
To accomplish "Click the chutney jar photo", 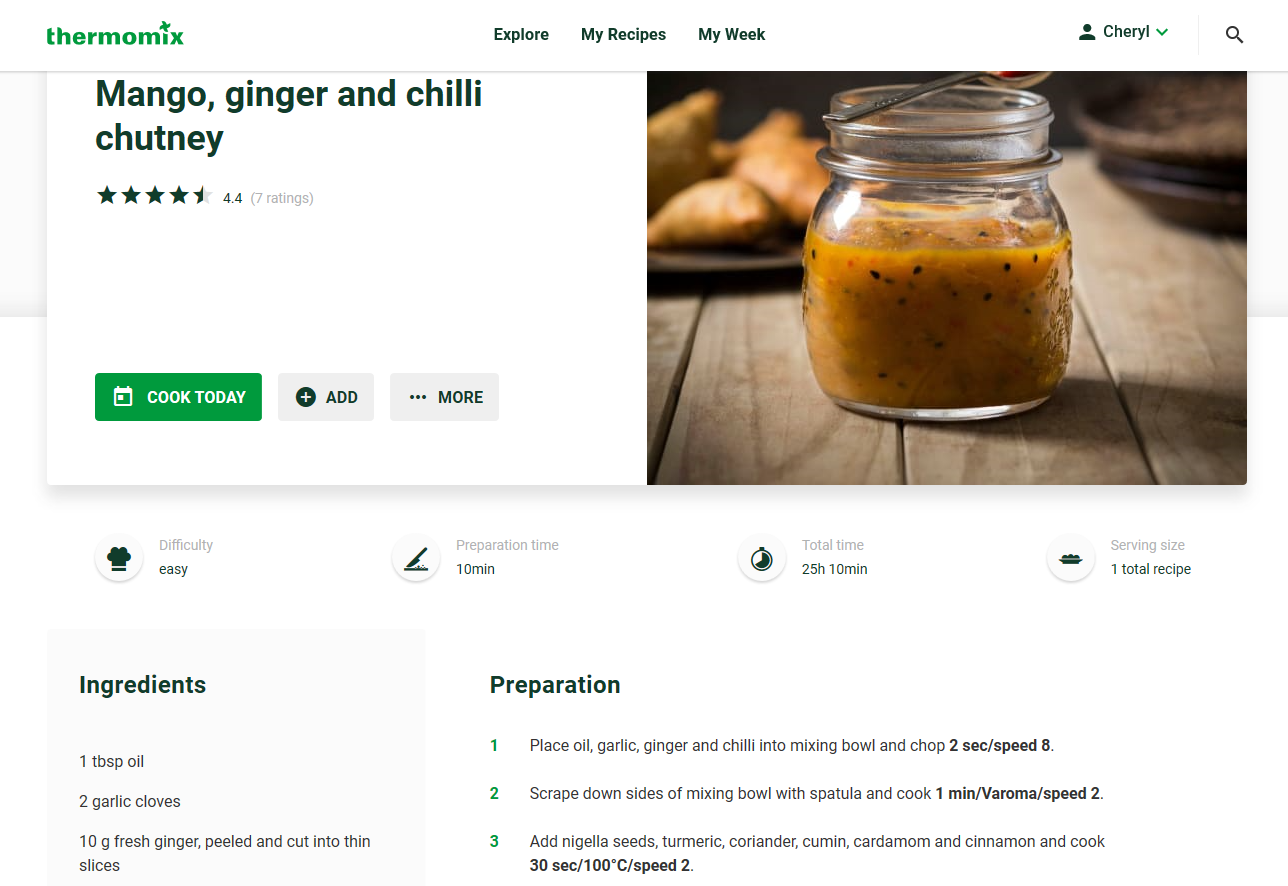I will pyautogui.click(x=947, y=278).
